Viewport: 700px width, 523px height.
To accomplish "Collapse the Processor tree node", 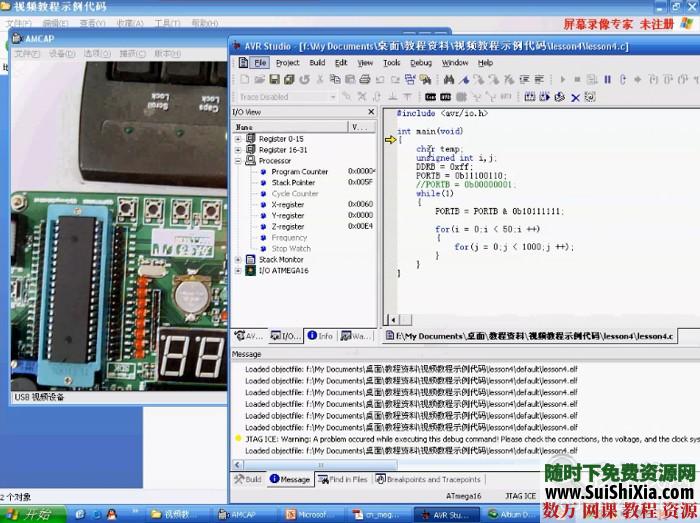I will click(238, 161).
